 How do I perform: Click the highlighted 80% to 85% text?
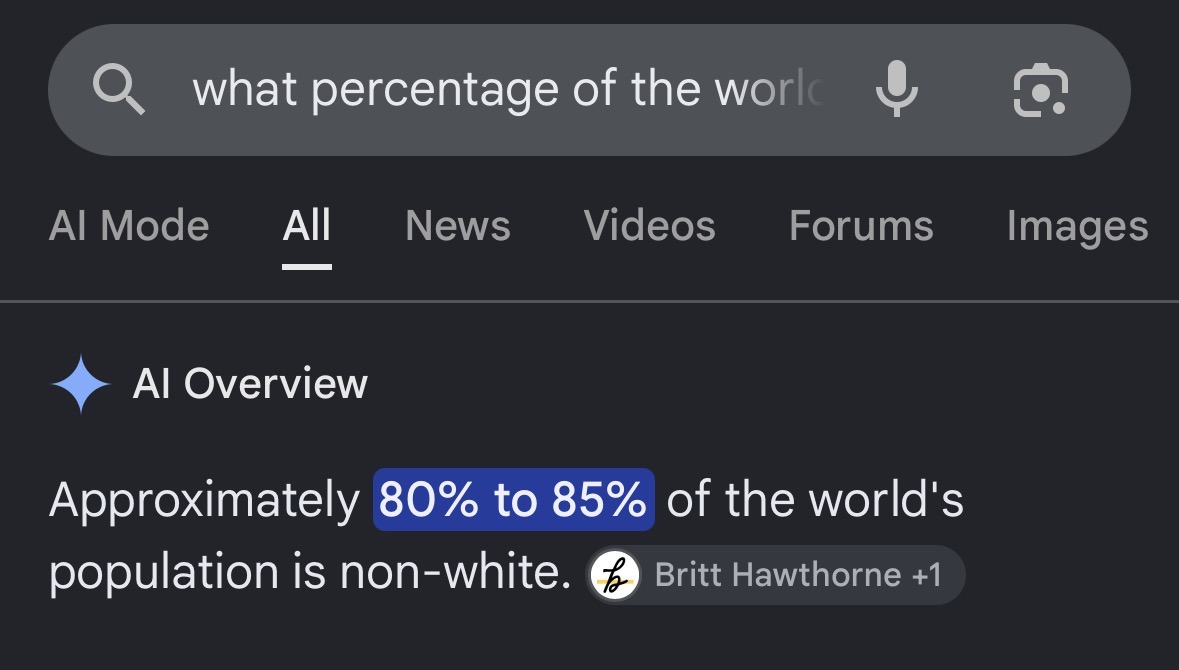pyautogui.click(x=514, y=499)
